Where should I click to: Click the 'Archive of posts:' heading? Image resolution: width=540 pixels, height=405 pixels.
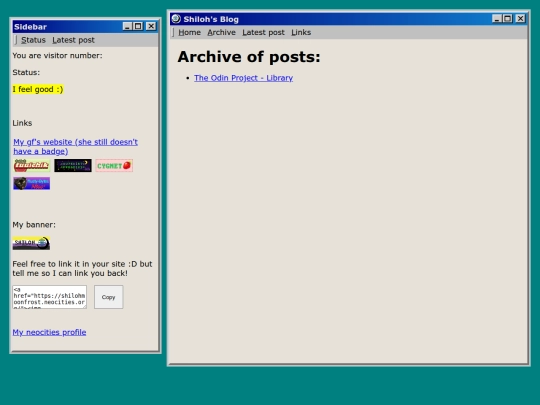pyautogui.click(x=249, y=57)
